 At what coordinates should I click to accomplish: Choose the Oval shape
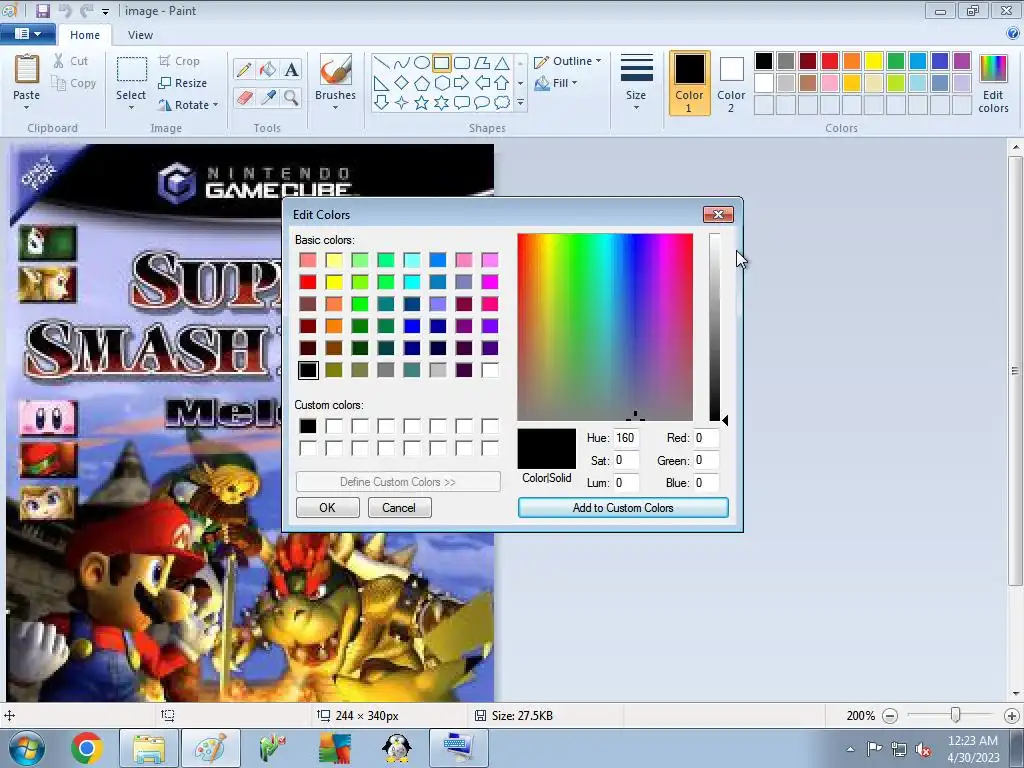(x=422, y=63)
